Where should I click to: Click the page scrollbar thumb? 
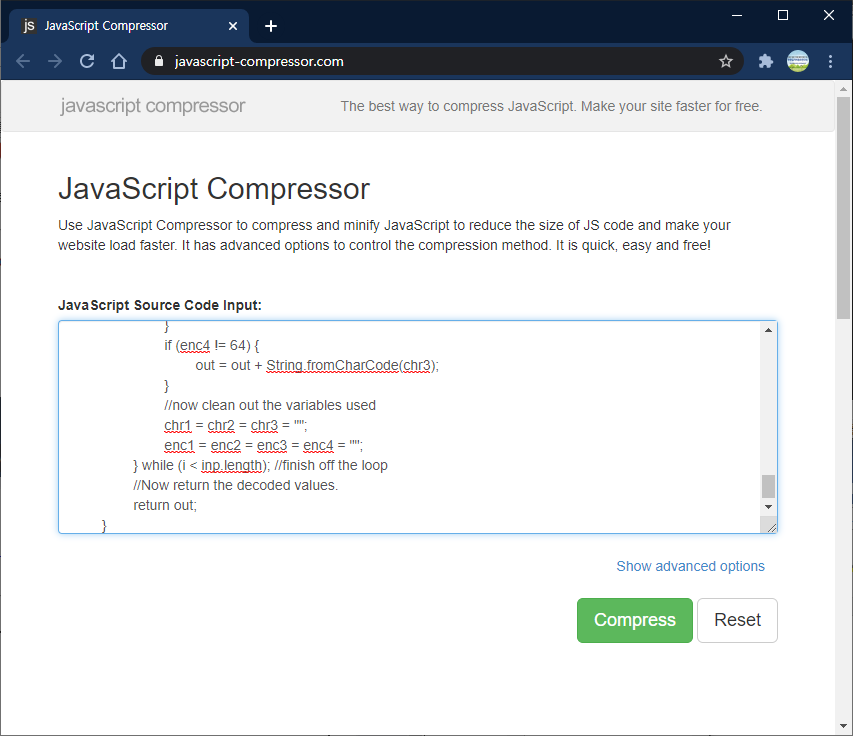(x=843, y=208)
